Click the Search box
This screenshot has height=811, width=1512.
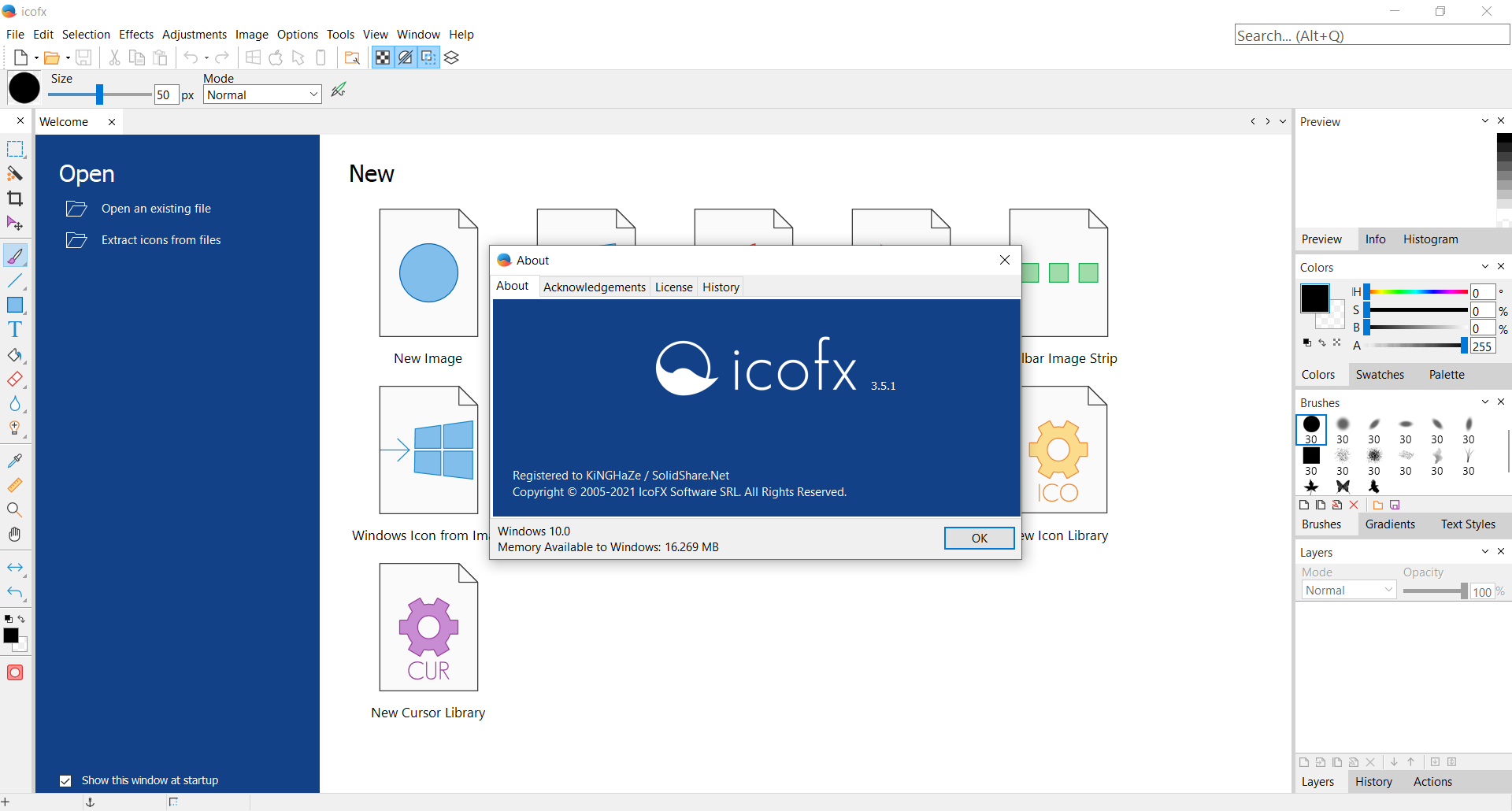(x=1372, y=35)
